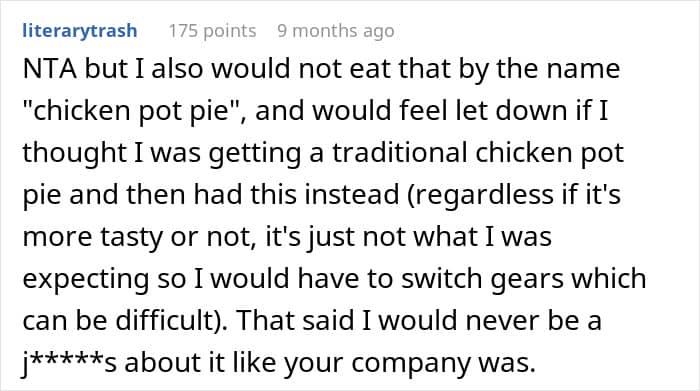This screenshot has height=391, width=700.
Task: Click the words 'more tasty or not'
Action: point(135,237)
